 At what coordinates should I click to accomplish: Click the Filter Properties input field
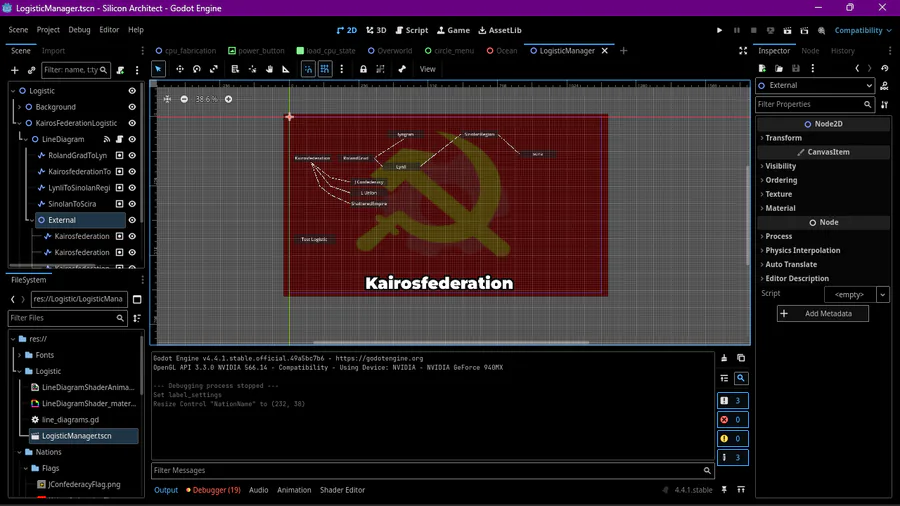click(x=816, y=104)
